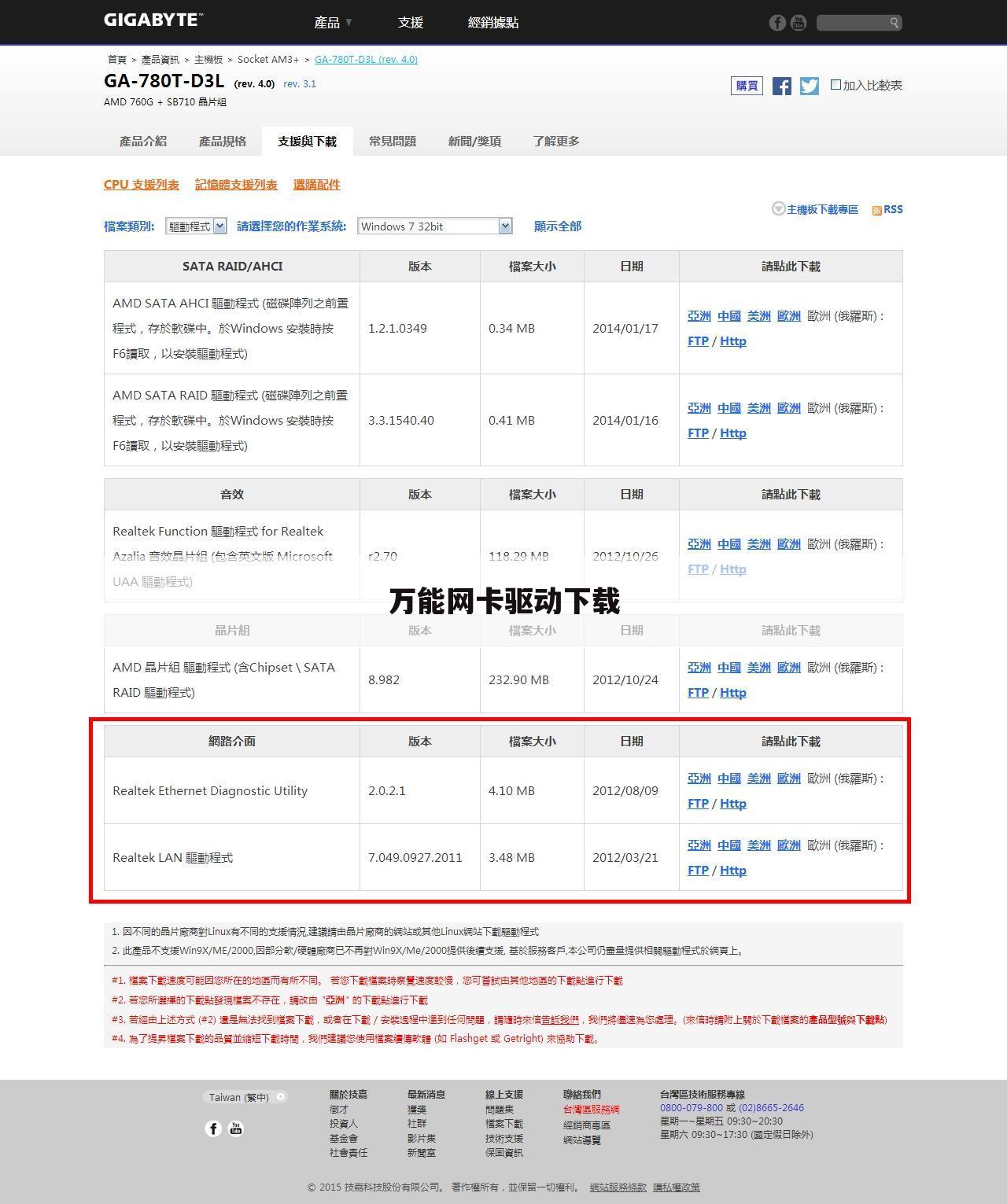Click the RSS feed icon
This screenshot has height=1204, width=1007.
[876, 210]
